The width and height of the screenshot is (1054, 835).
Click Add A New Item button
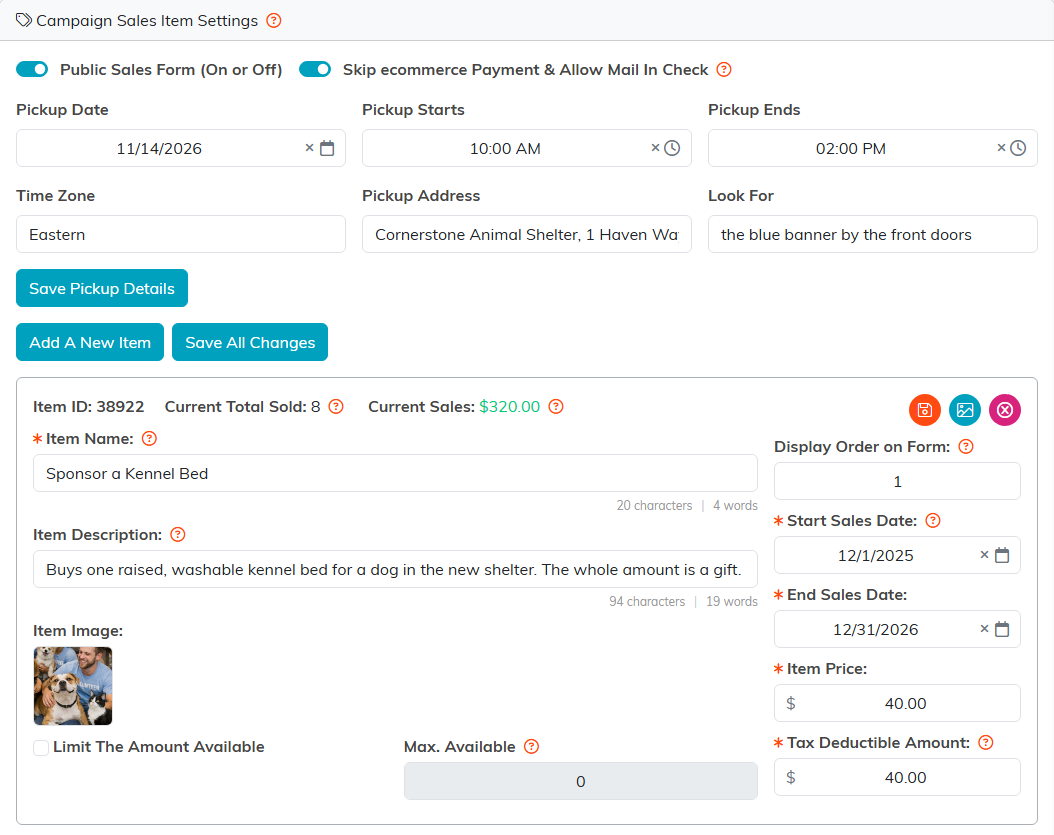90,342
